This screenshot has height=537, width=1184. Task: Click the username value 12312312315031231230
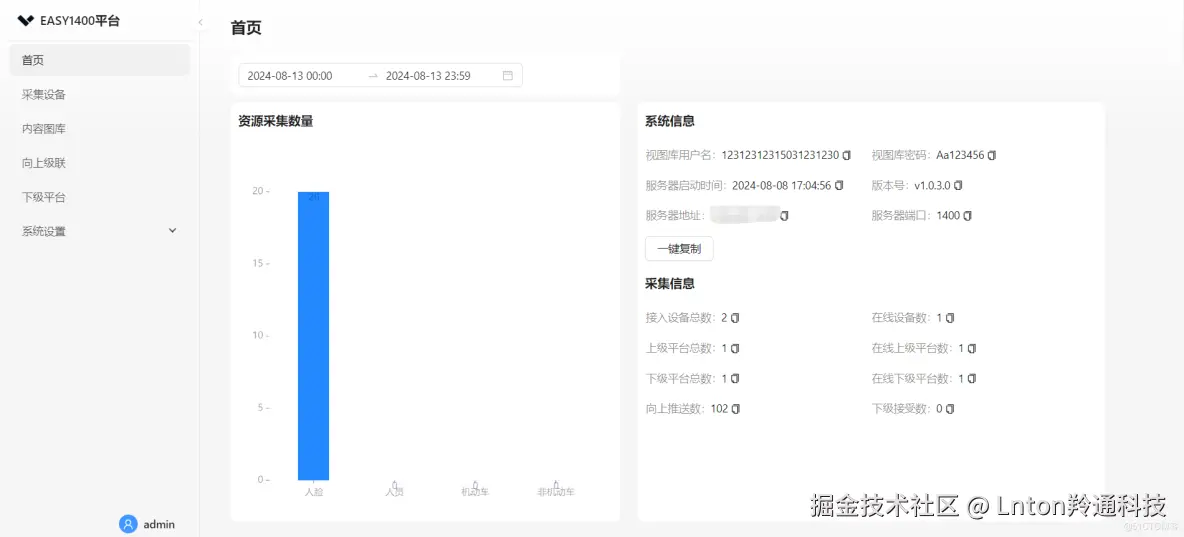tap(780, 155)
